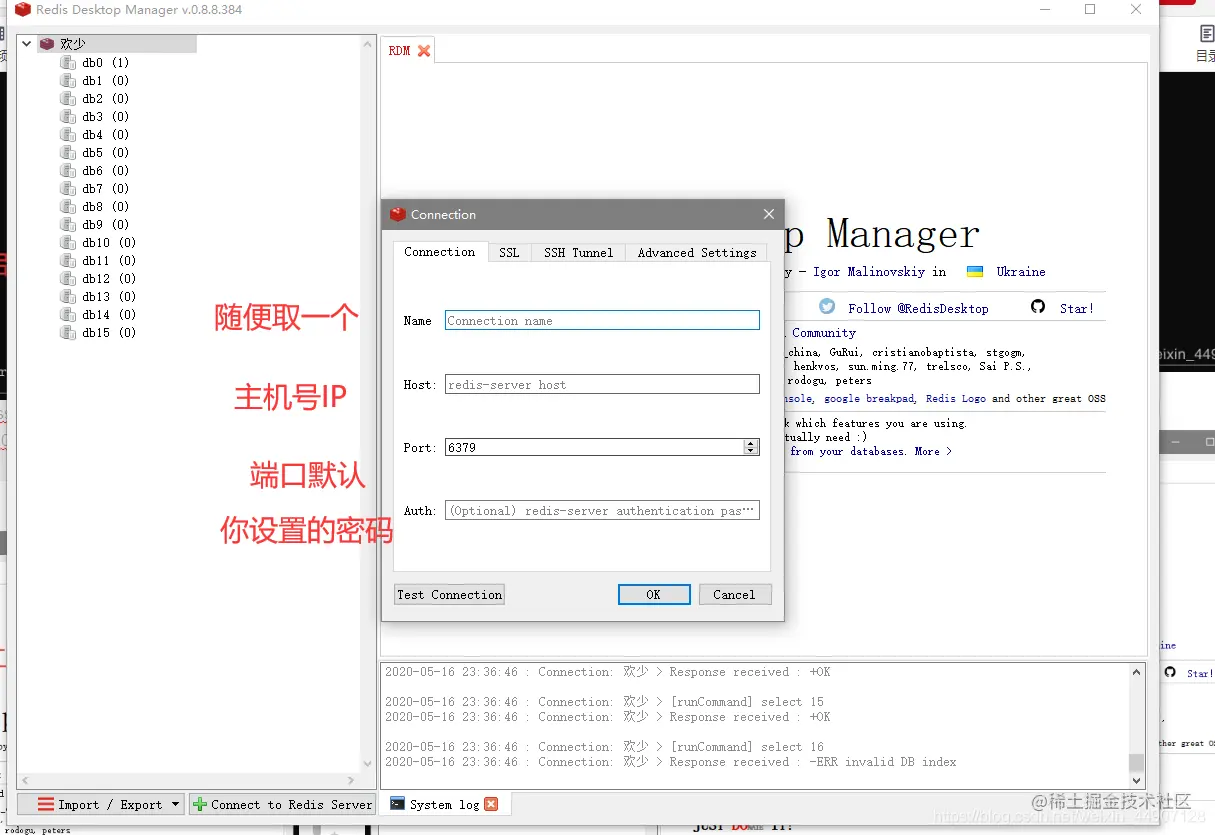Viewport: 1215px width, 835px height.
Task: Increase the Port value with up arrow
Action: click(751, 443)
